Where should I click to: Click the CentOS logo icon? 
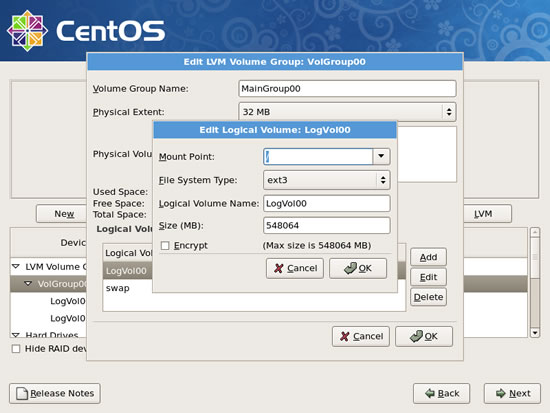[x=27, y=31]
